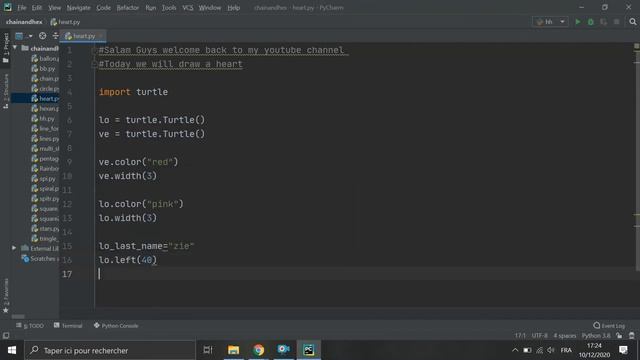
Task: Open the Edit menu
Action: coord(37,8)
